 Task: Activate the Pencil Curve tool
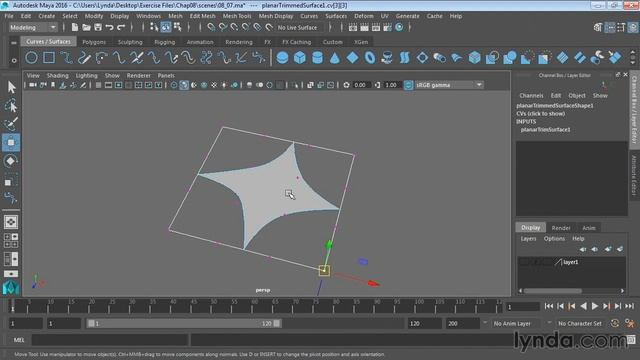(84, 58)
